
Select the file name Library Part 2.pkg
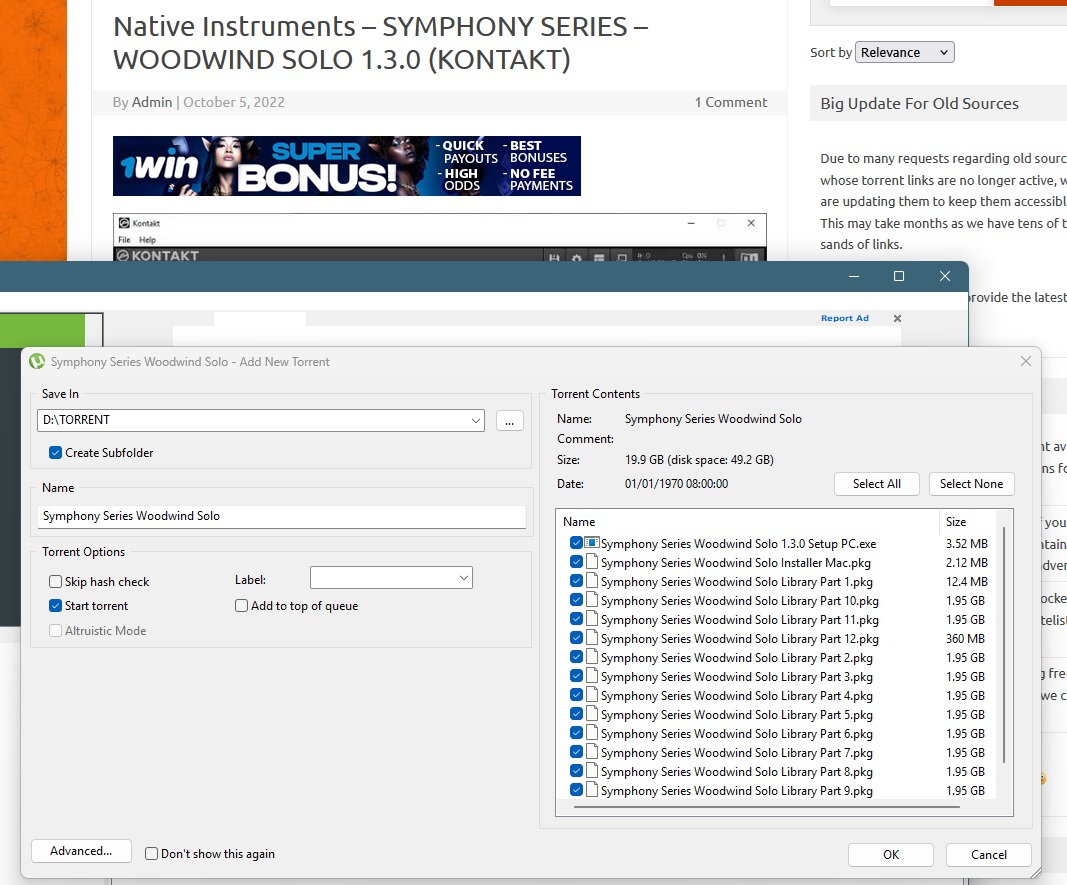737,658
